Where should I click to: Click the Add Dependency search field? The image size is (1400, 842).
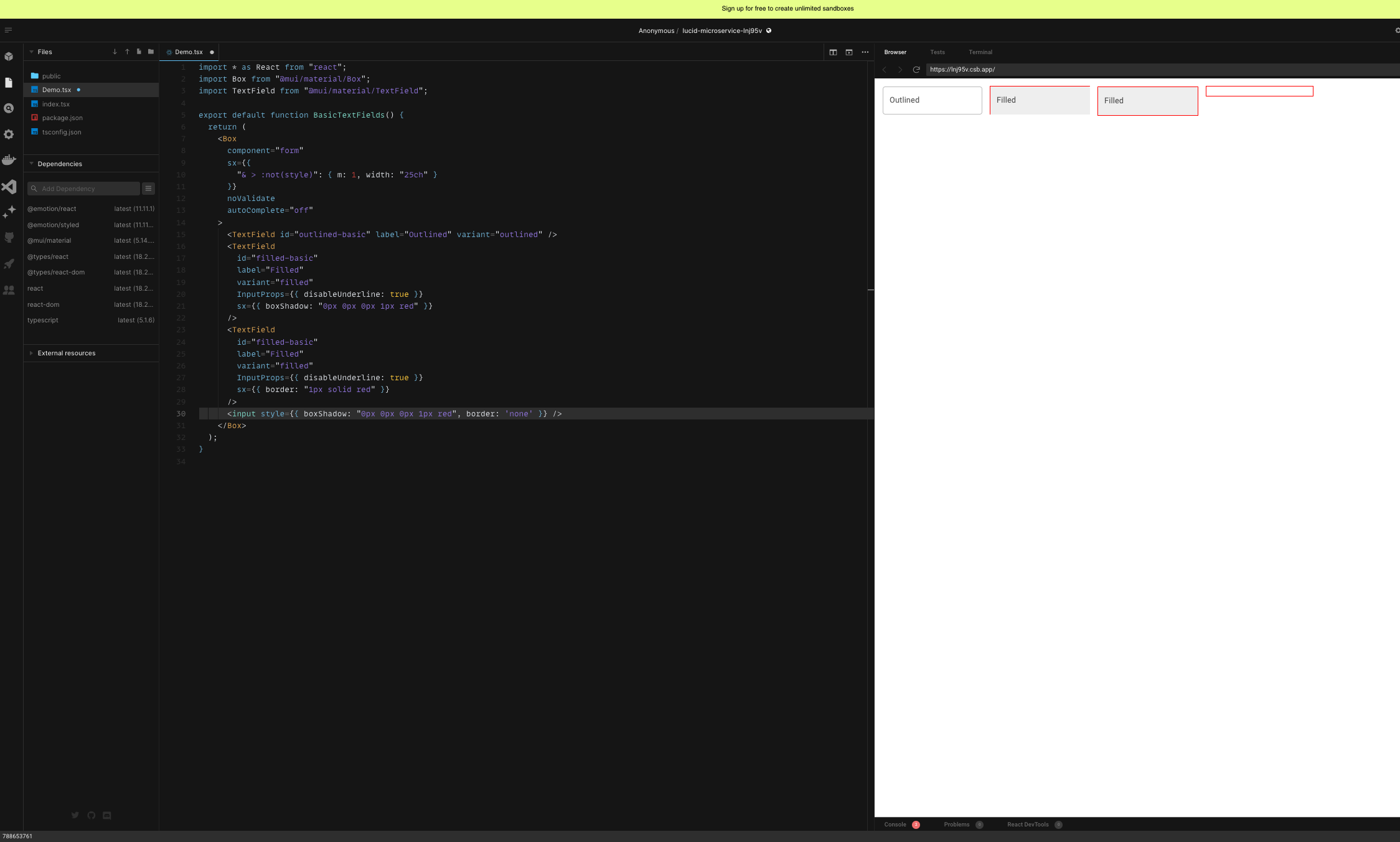tap(84, 189)
